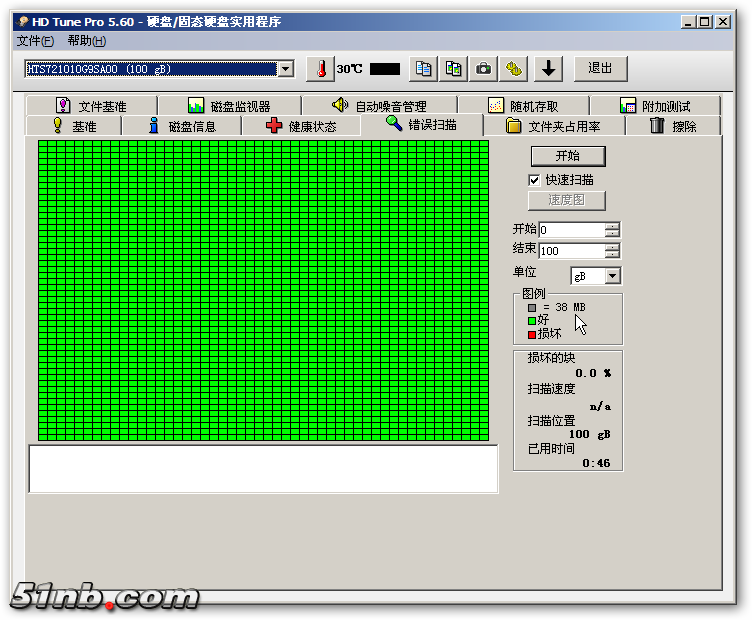This screenshot has width=752, height=620.
Task: Click the white log text area
Action: (263, 469)
